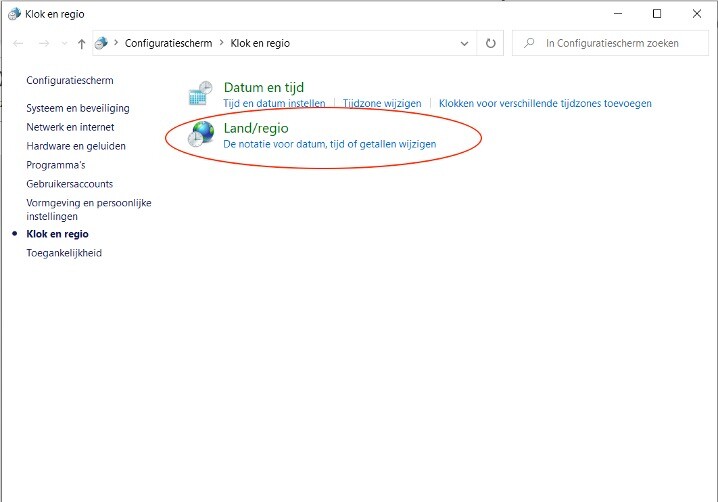Go up one level with up arrow
The image size is (718, 502).
82,44
